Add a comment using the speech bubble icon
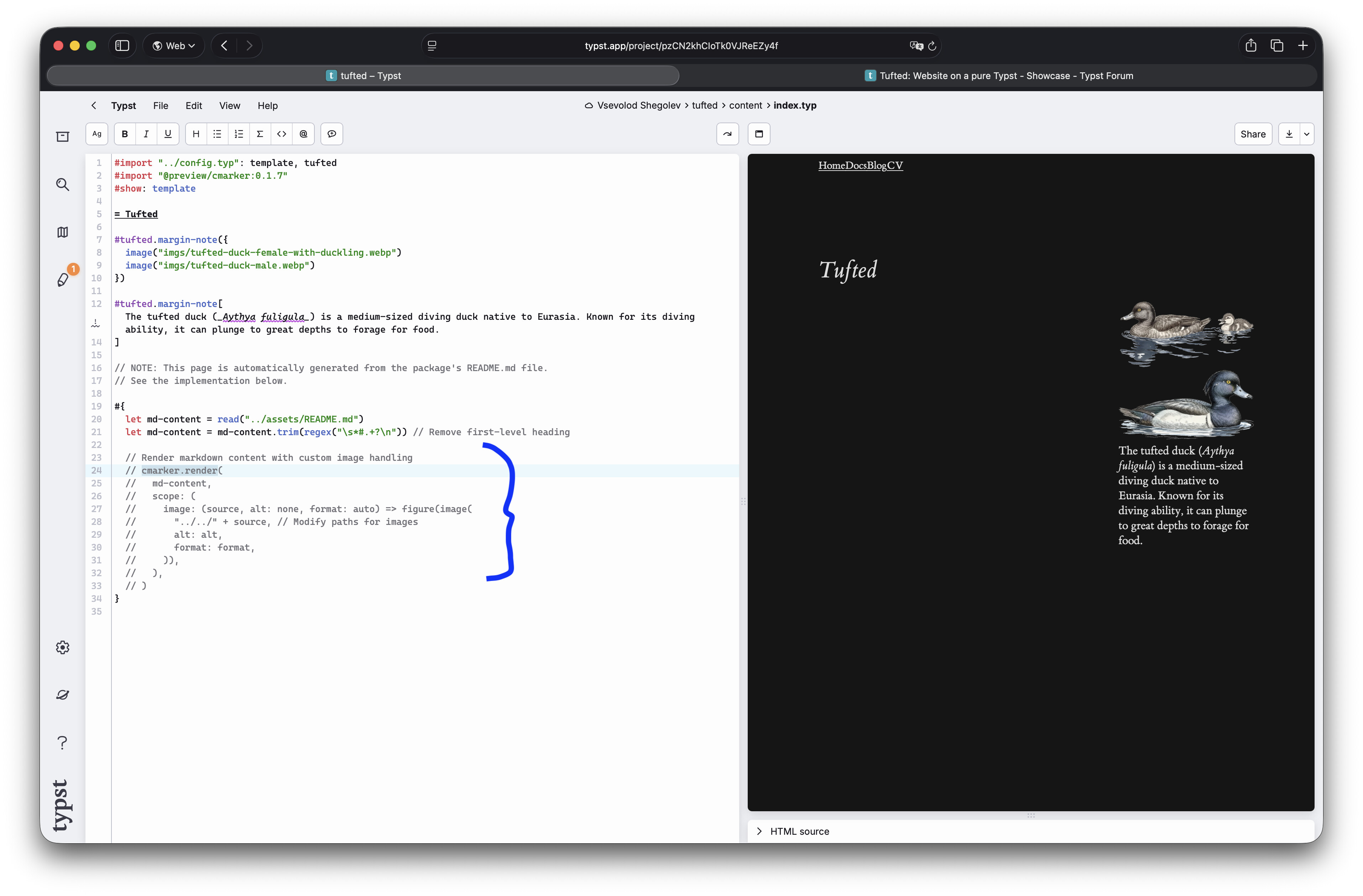1363x896 pixels. point(331,134)
